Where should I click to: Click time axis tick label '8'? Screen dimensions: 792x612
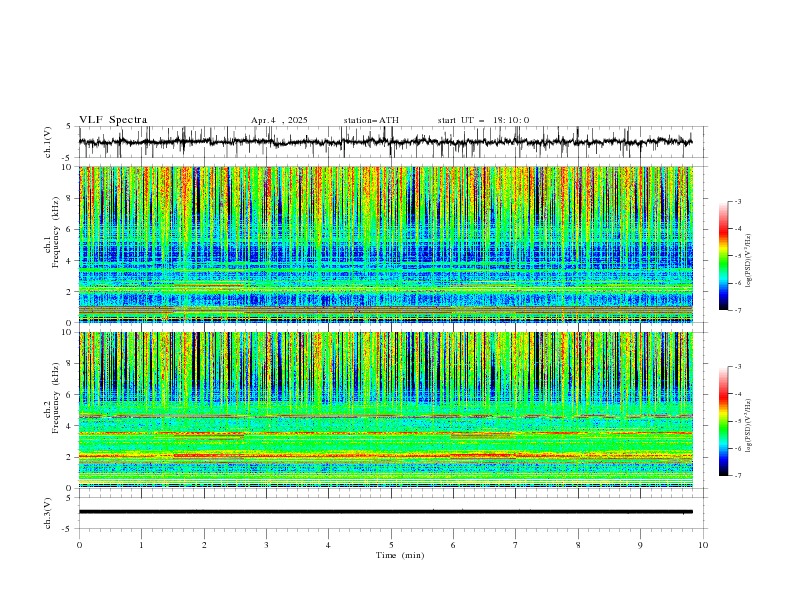point(578,545)
